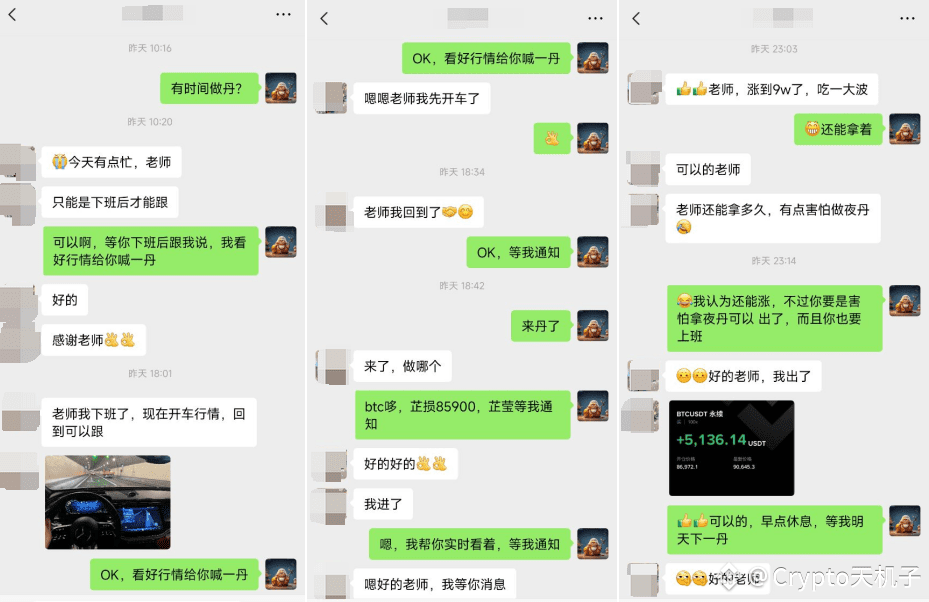Open more options in left chat panel
This screenshot has height=602, width=929.
coord(283,14)
